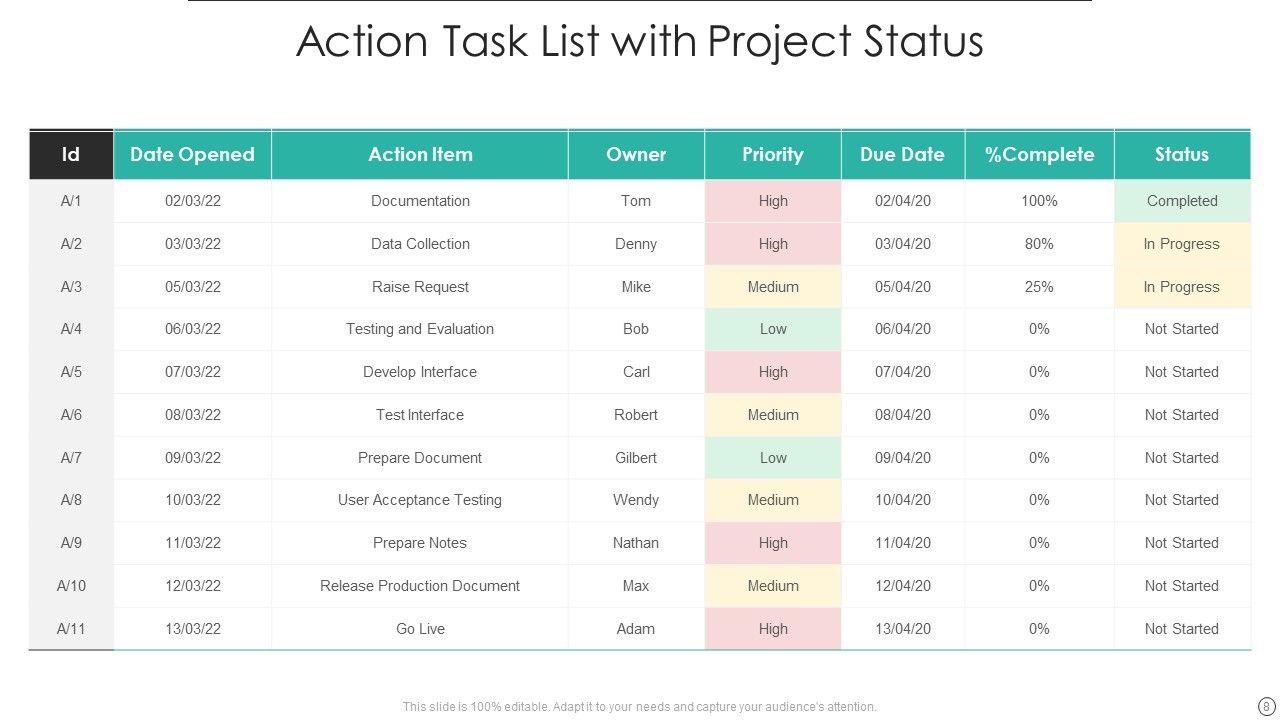Click the Low priority cell for Bob
Image resolution: width=1280 pixels, height=720 pixels.
(x=773, y=329)
